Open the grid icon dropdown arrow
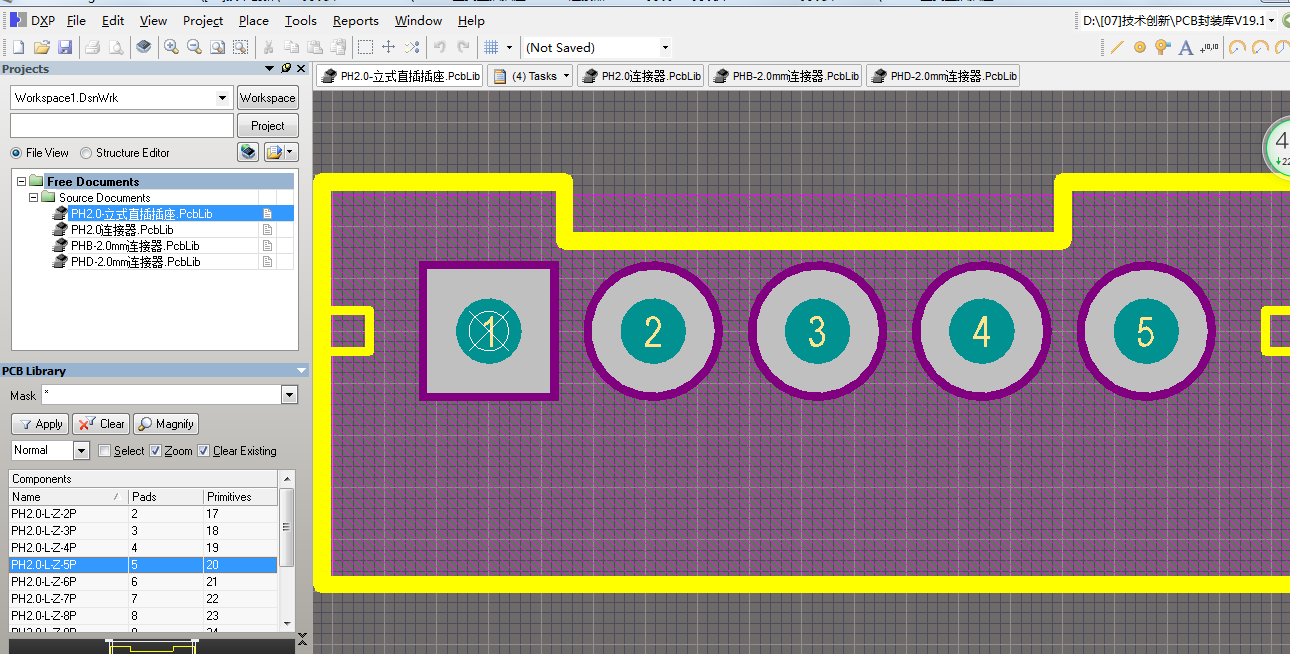This screenshot has height=654, width=1290. (509, 47)
